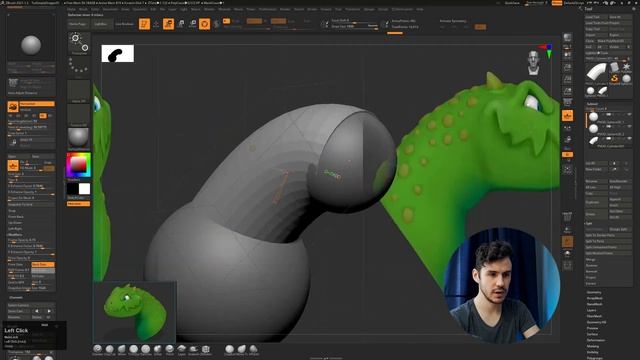Expand the Masking section
The height and width of the screenshot is (360, 640).
[x=593, y=346]
